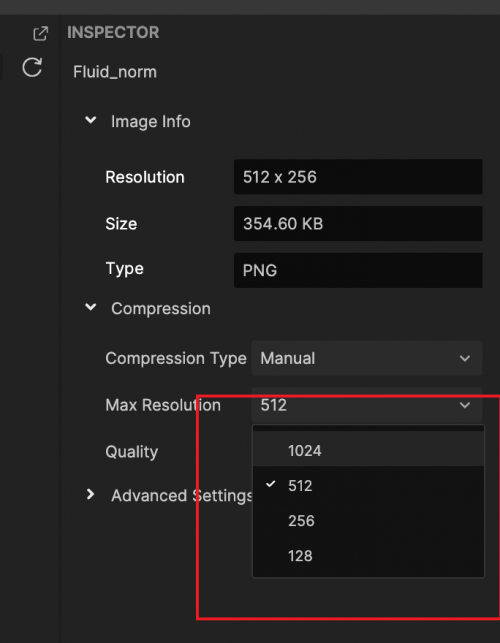
Task: Click the Compression Type dropdown chevron arrow
Action: click(465, 358)
